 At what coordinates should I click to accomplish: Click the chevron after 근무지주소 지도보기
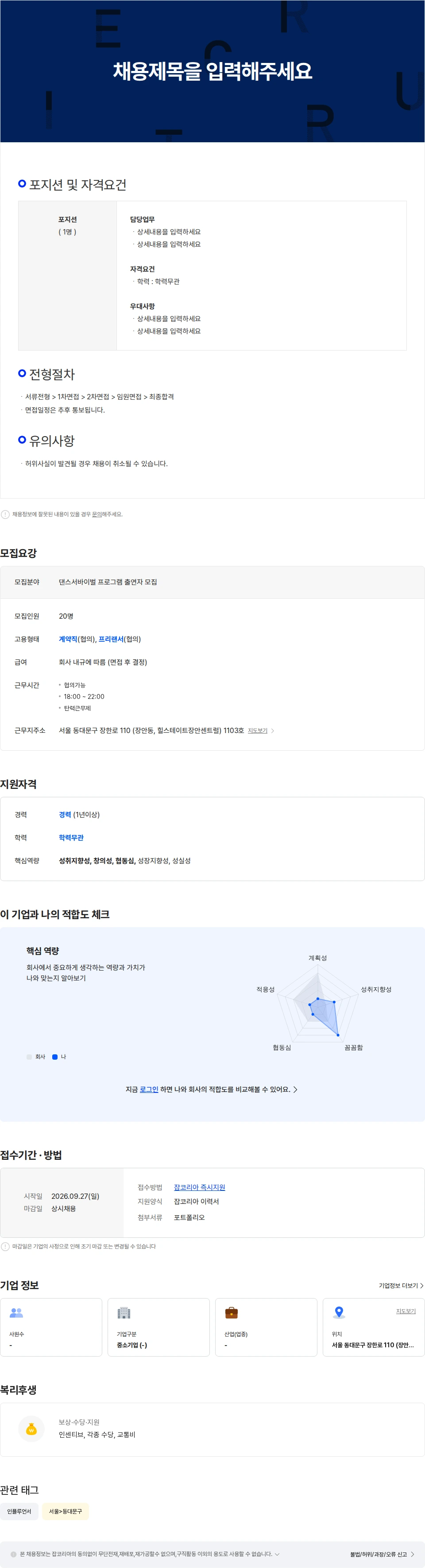tap(272, 730)
